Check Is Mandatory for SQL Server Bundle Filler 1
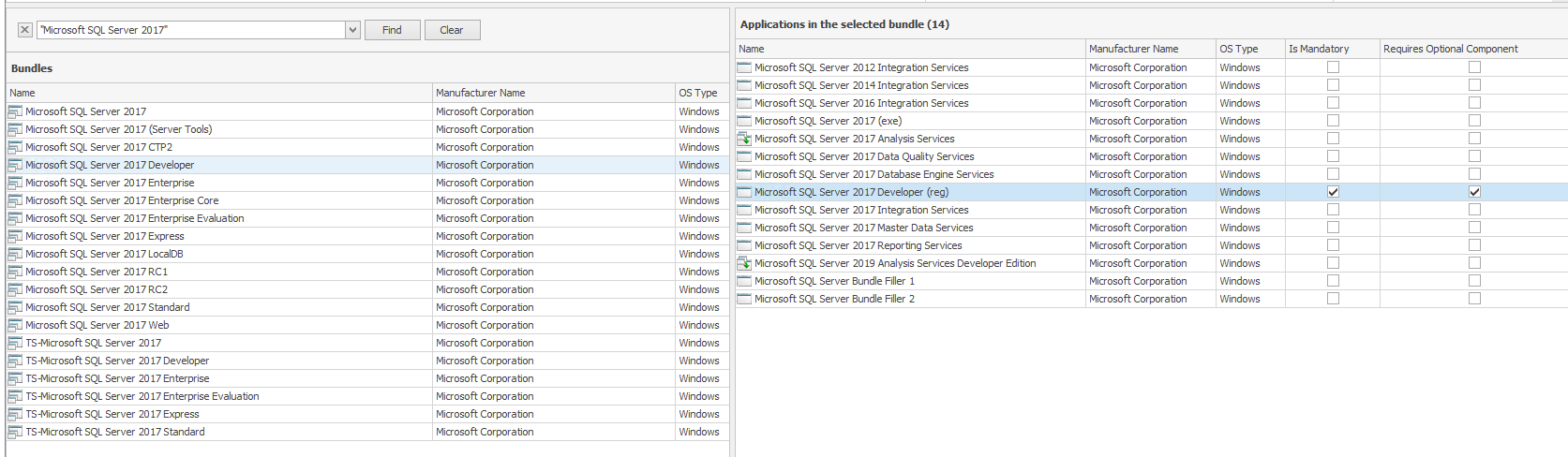 [1333, 281]
